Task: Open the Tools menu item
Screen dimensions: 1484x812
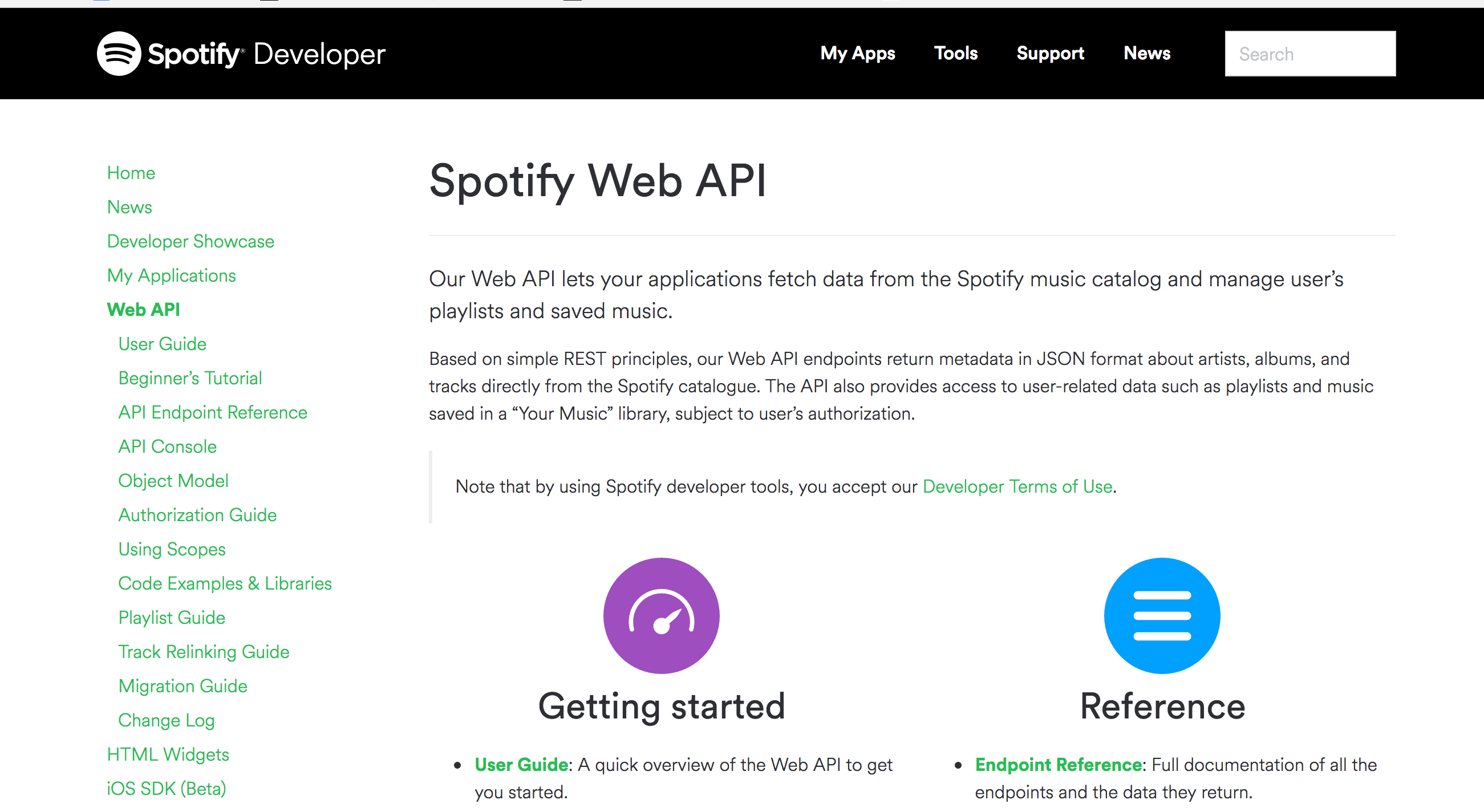Action: point(956,53)
